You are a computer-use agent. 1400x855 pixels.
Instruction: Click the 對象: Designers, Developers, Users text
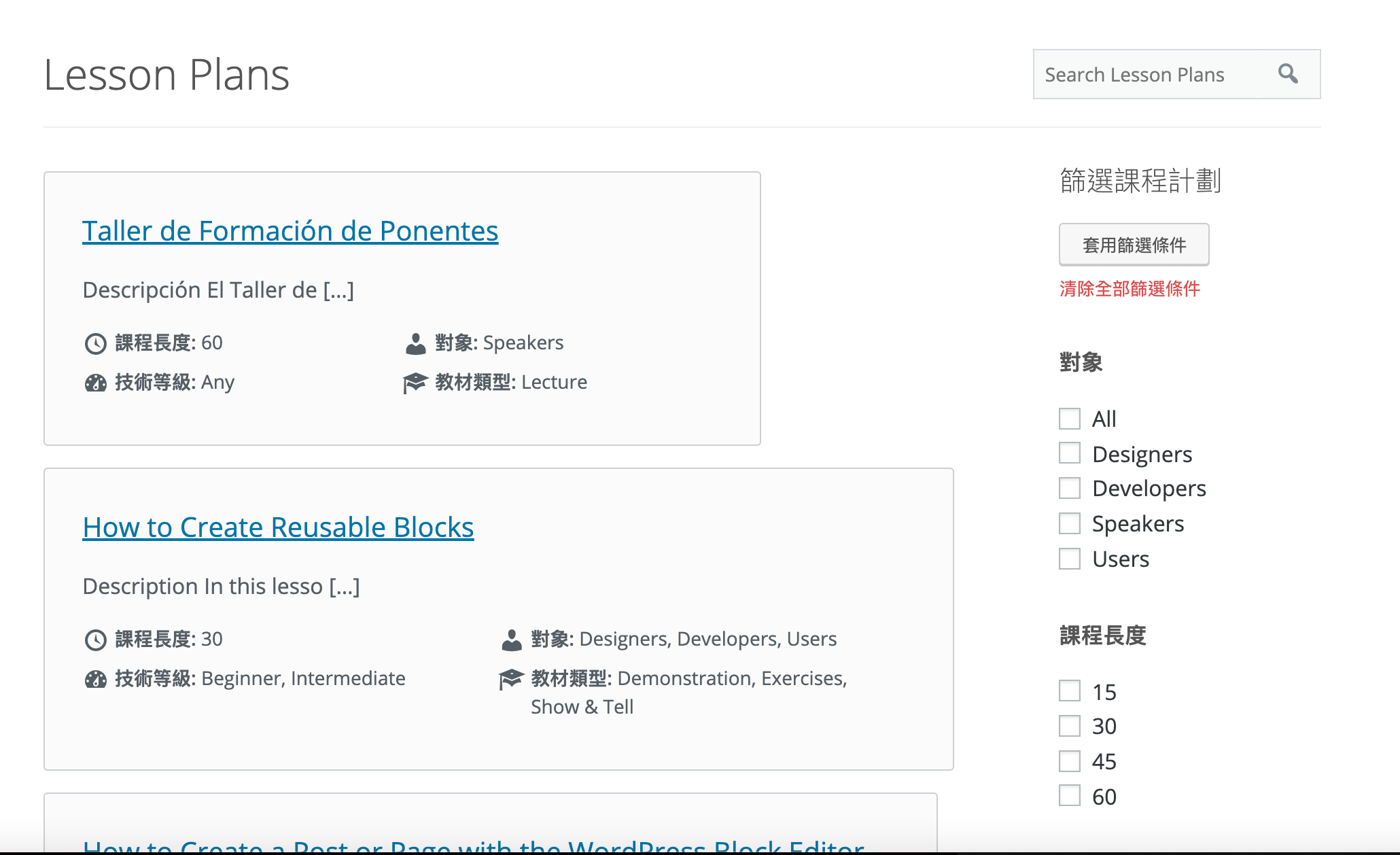point(684,639)
